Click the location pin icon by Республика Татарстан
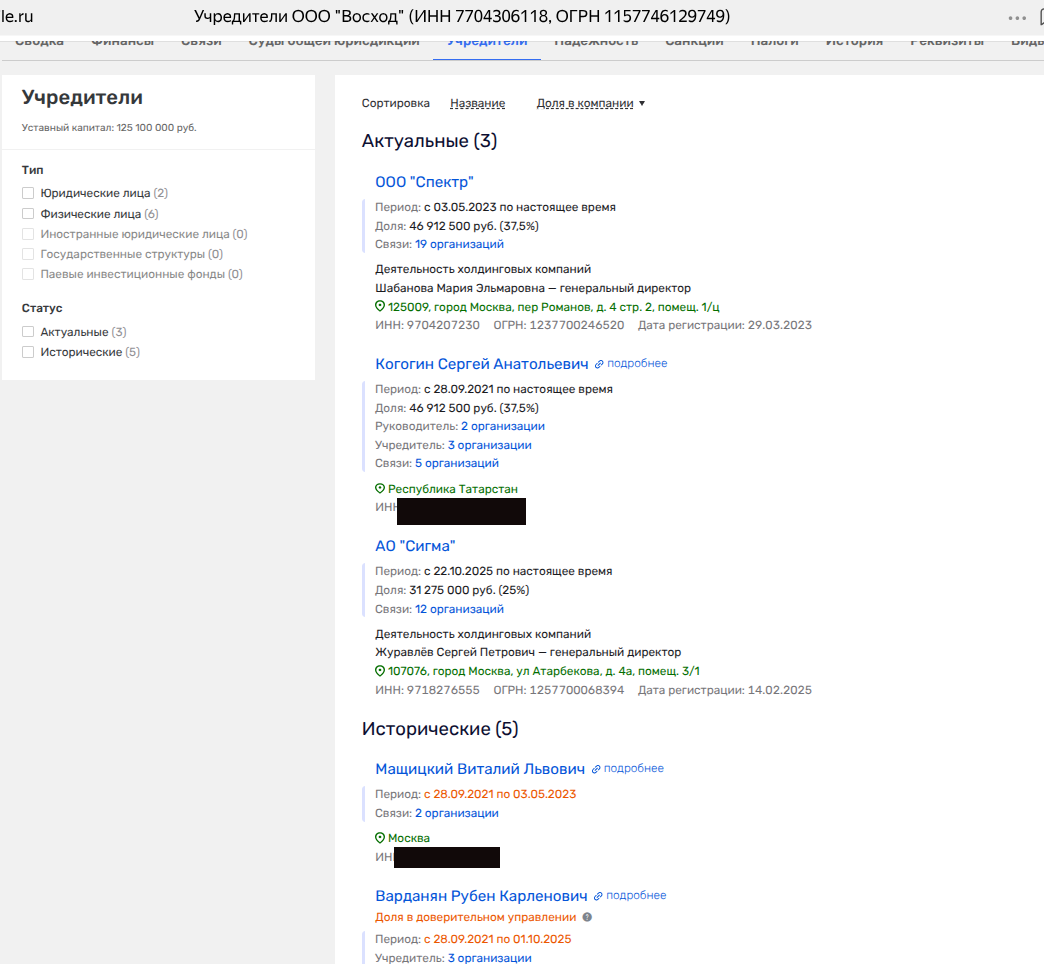 380,489
